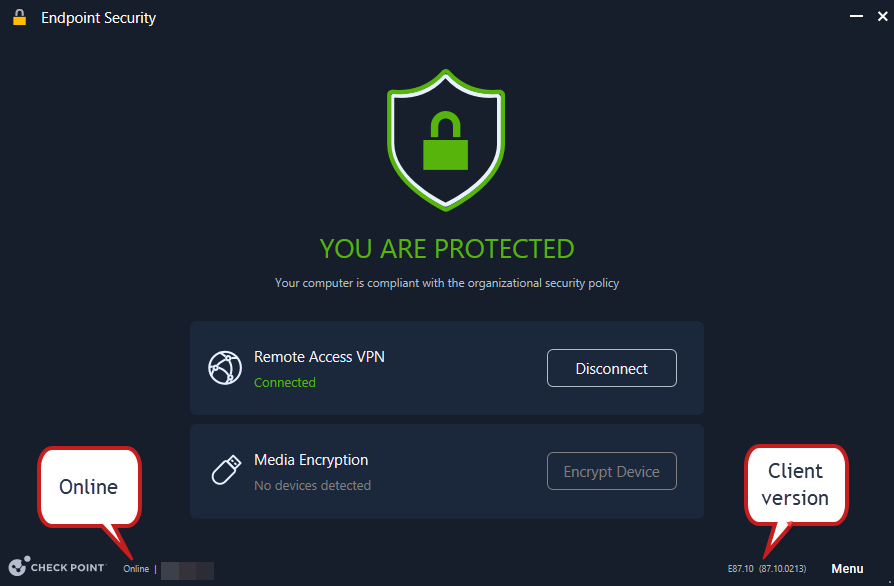
Task: Click the Disconnect VPN button
Action: [612, 368]
